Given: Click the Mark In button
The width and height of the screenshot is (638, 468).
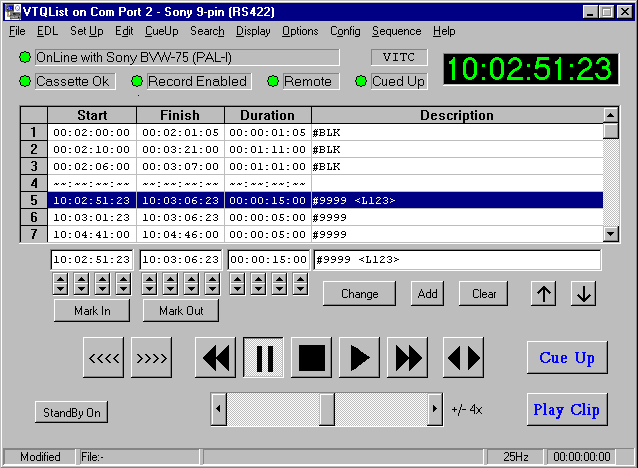Looking at the screenshot, I should click(92, 311).
